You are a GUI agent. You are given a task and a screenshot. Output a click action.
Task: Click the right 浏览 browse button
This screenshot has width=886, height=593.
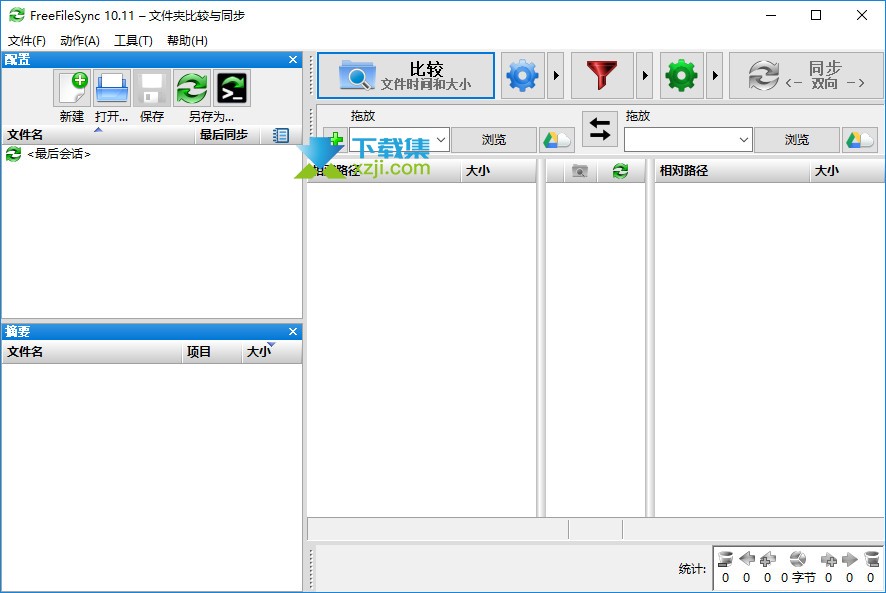[x=797, y=140]
